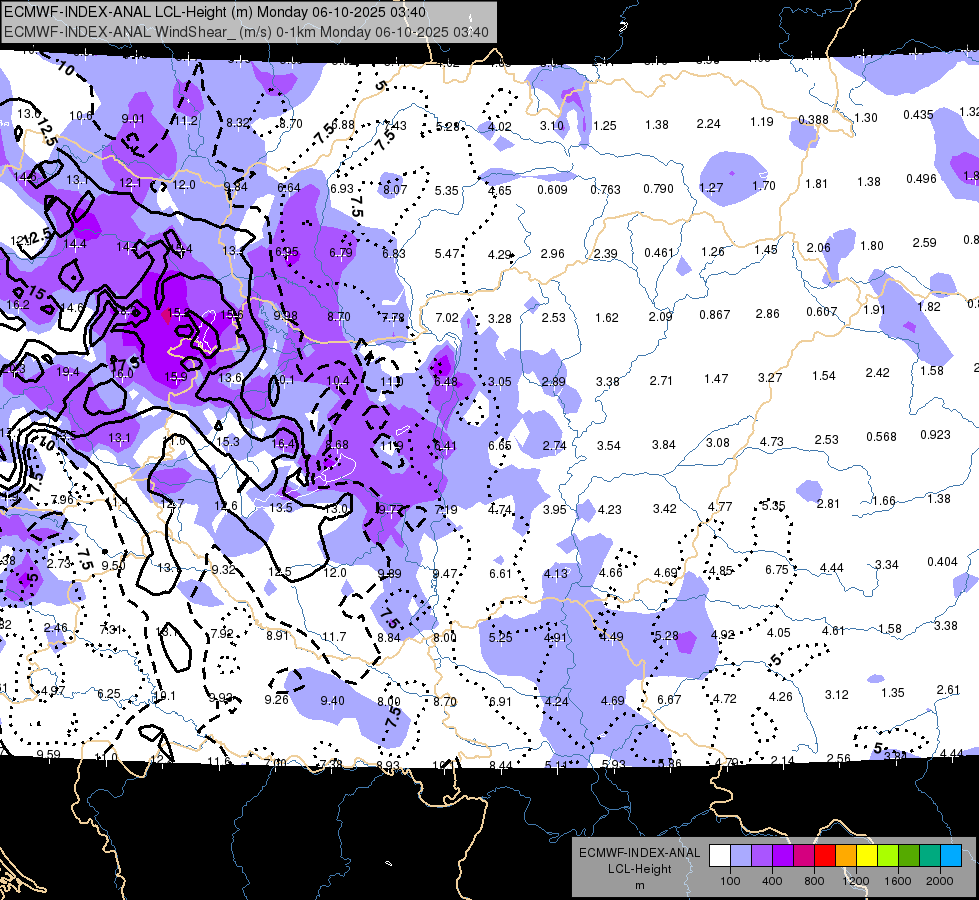Click the wind shear value 0.790
This screenshot has width=979, height=900.
click(659, 189)
